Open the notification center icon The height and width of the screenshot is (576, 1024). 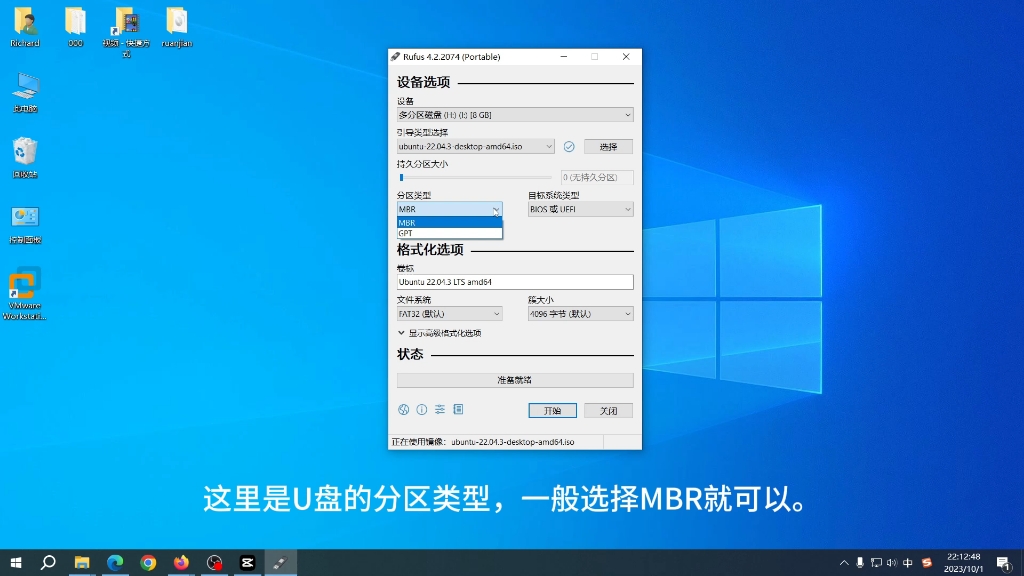tap(1004, 563)
